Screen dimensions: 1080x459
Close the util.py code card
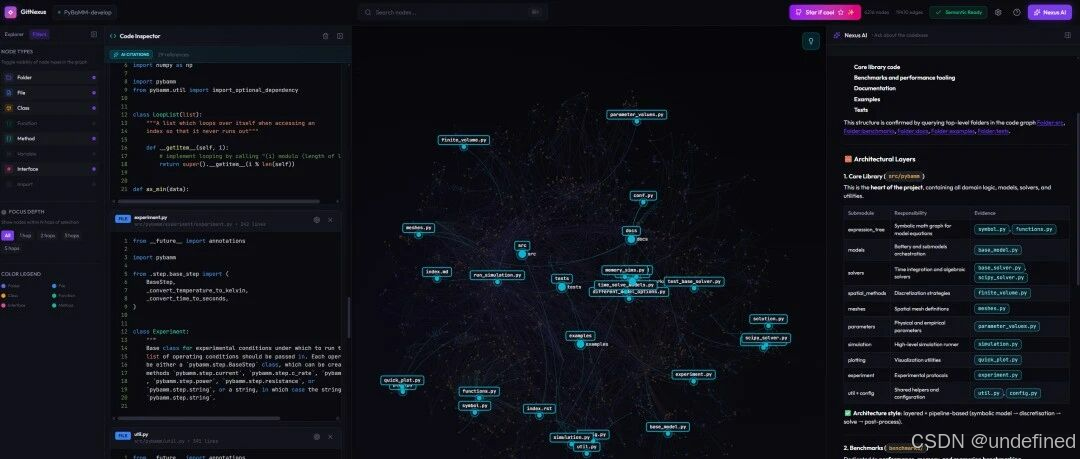pyautogui.click(x=331, y=436)
